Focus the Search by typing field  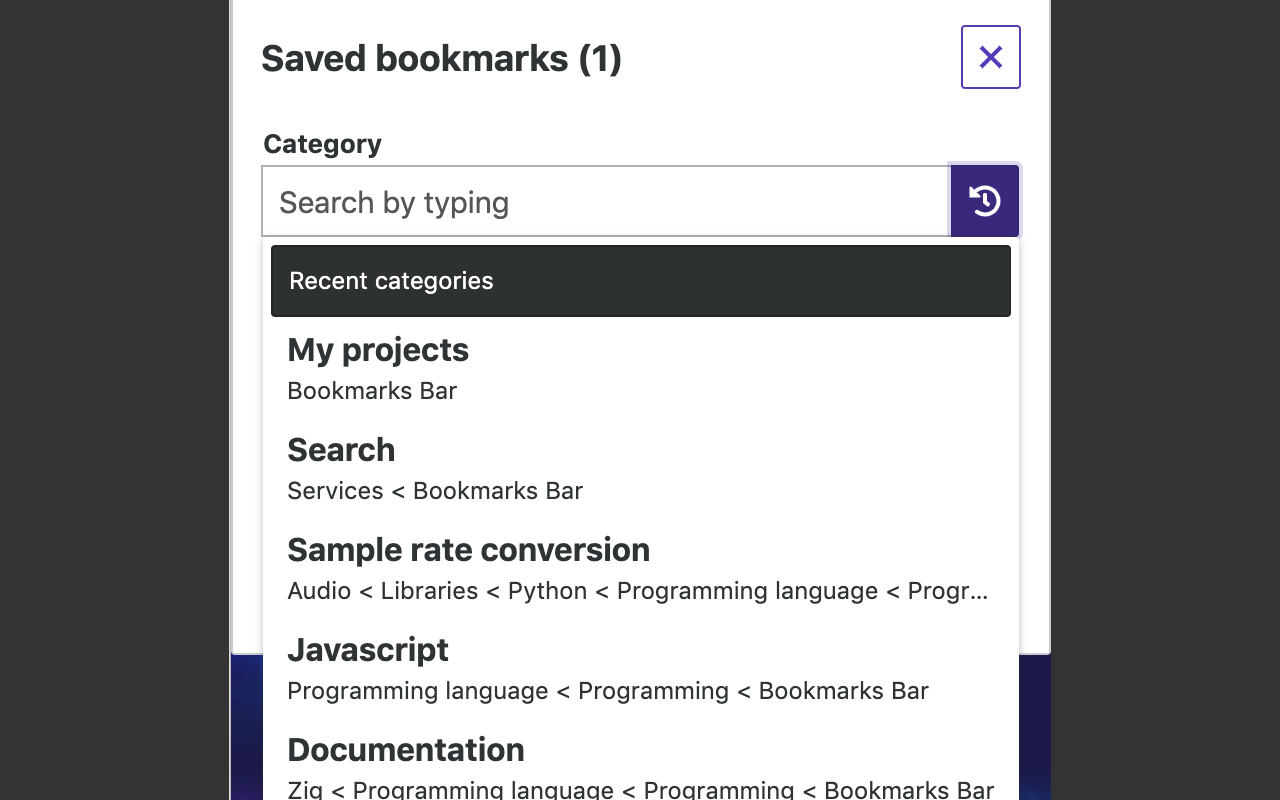pyautogui.click(x=605, y=202)
